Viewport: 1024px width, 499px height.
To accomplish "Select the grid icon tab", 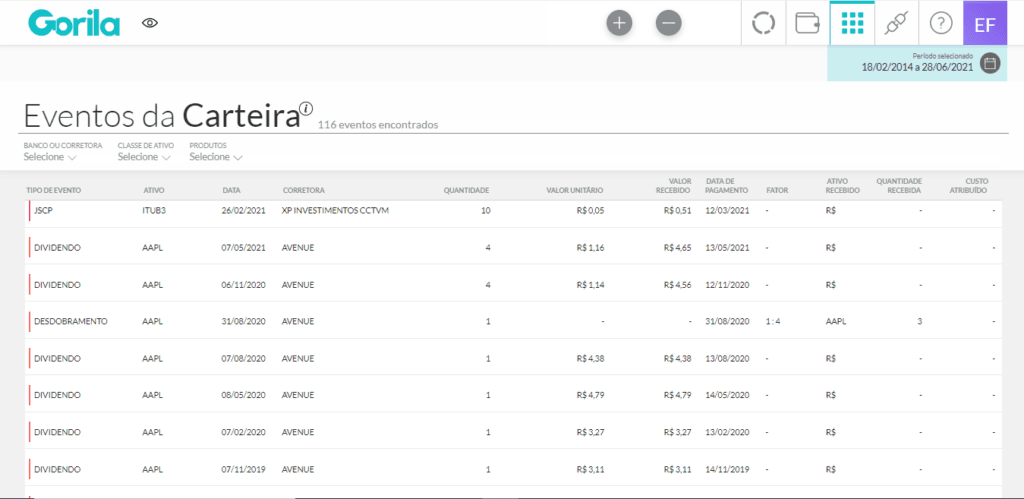I will pyautogui.click(x=852, y=23).
